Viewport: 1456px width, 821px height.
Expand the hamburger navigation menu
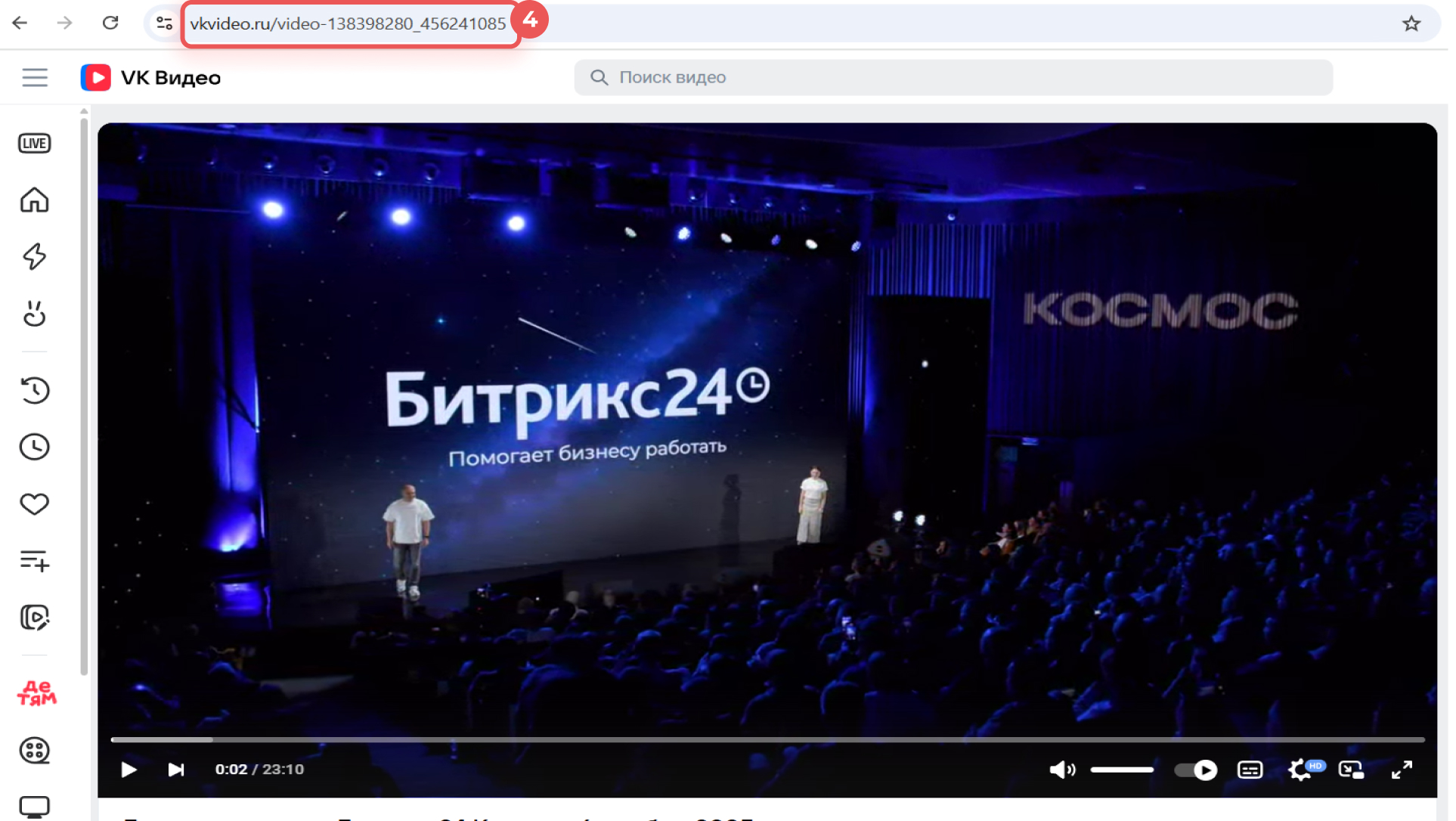(x=35, y=78)
